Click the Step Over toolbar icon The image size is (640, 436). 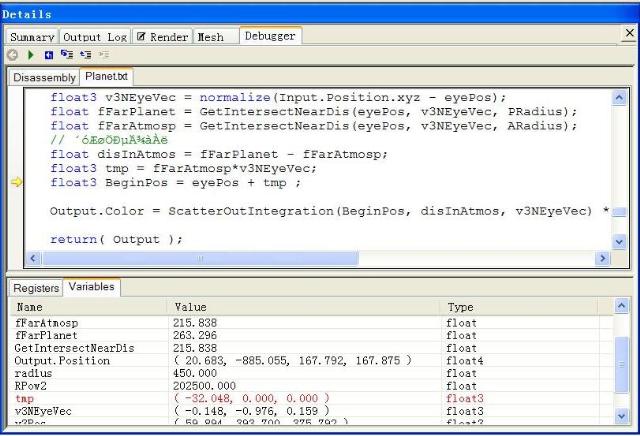pyautogui.click(x=85, y=55)
